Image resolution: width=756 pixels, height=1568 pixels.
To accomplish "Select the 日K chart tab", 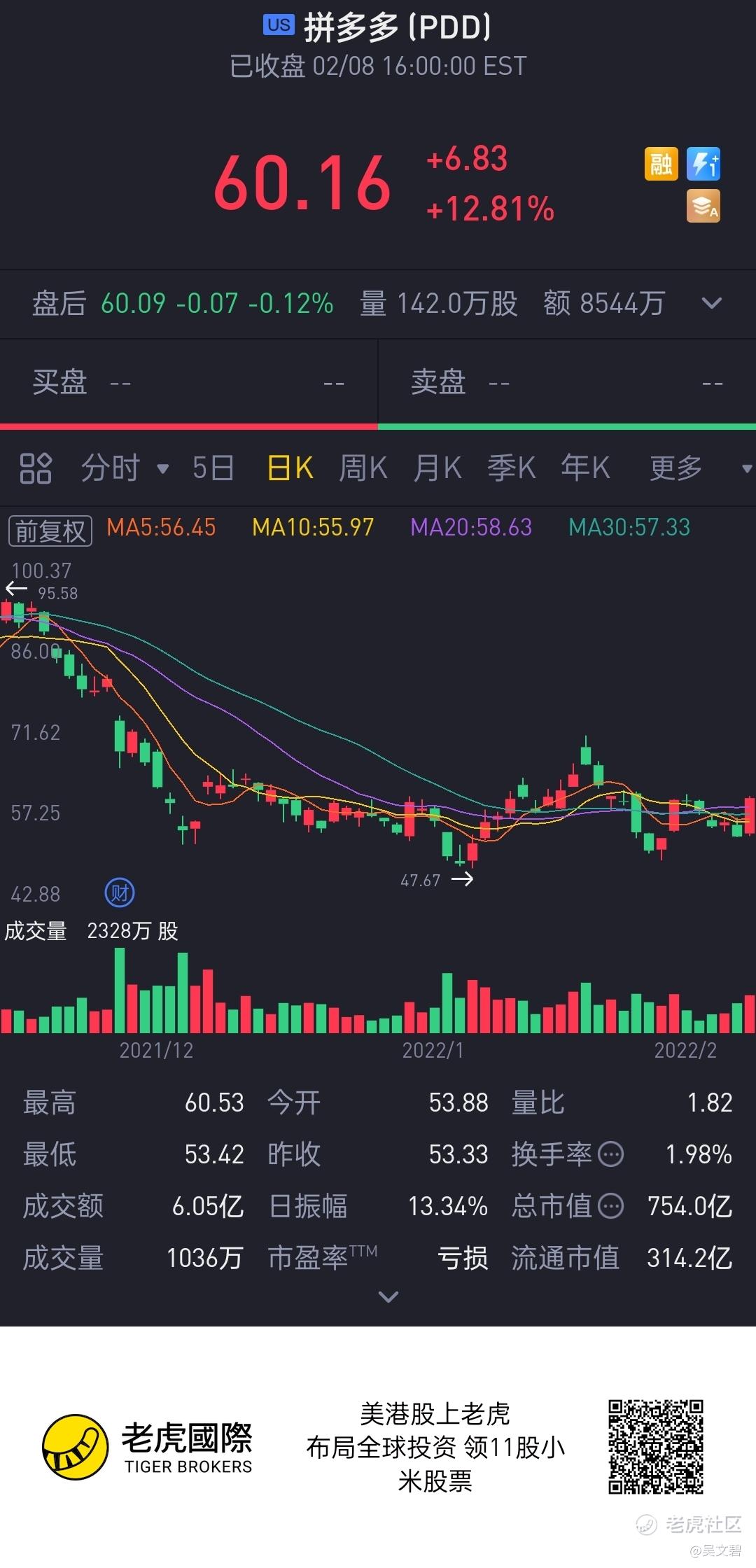I will [290, 468].
